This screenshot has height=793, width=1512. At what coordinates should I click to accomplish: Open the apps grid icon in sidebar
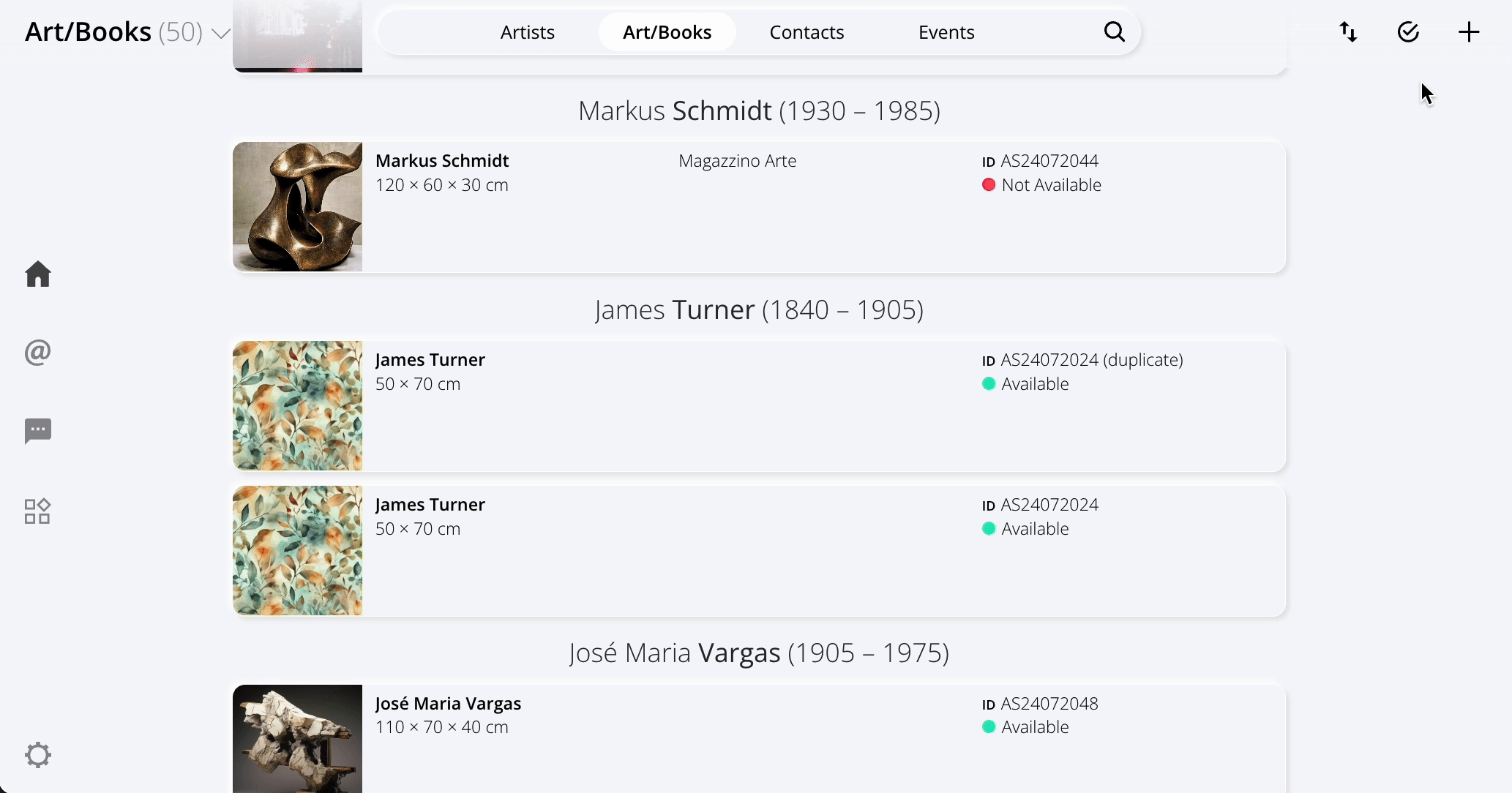click(37, 511)
